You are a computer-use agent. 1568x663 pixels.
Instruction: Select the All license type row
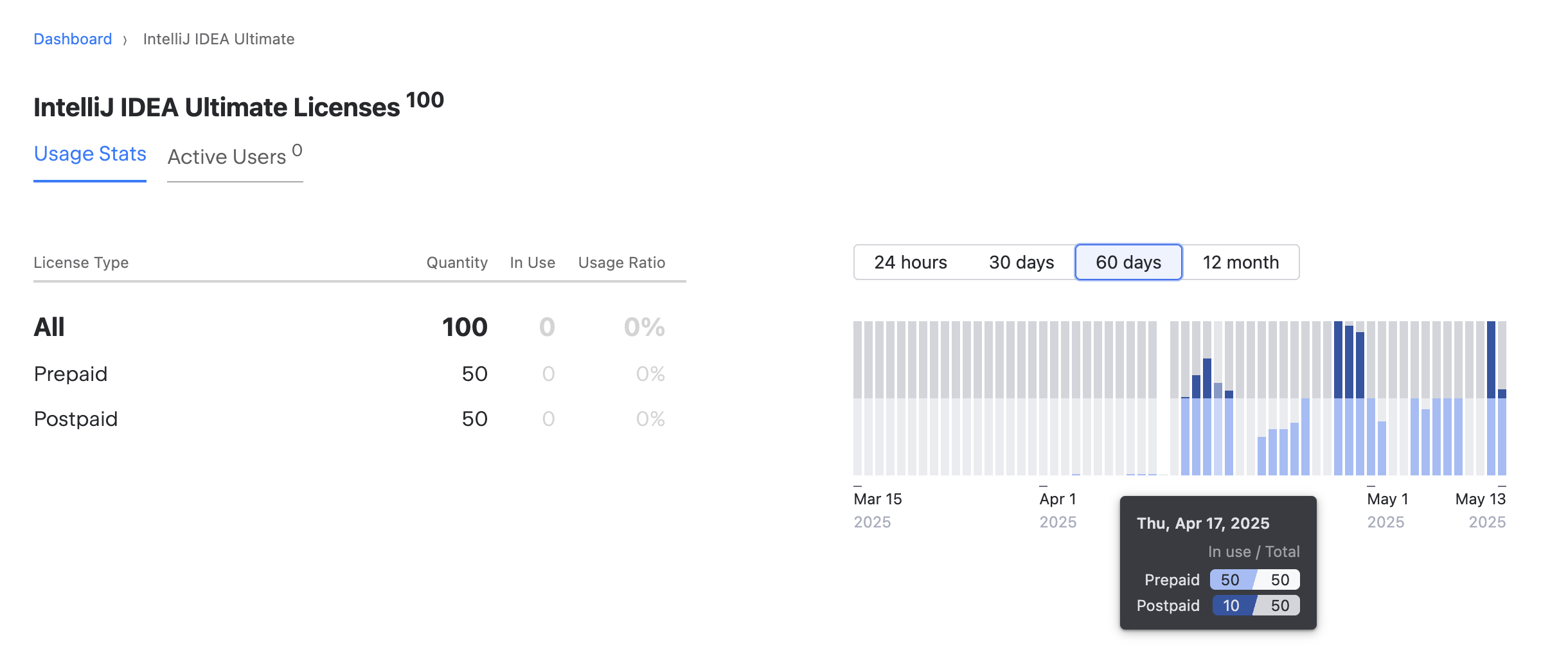49,327
